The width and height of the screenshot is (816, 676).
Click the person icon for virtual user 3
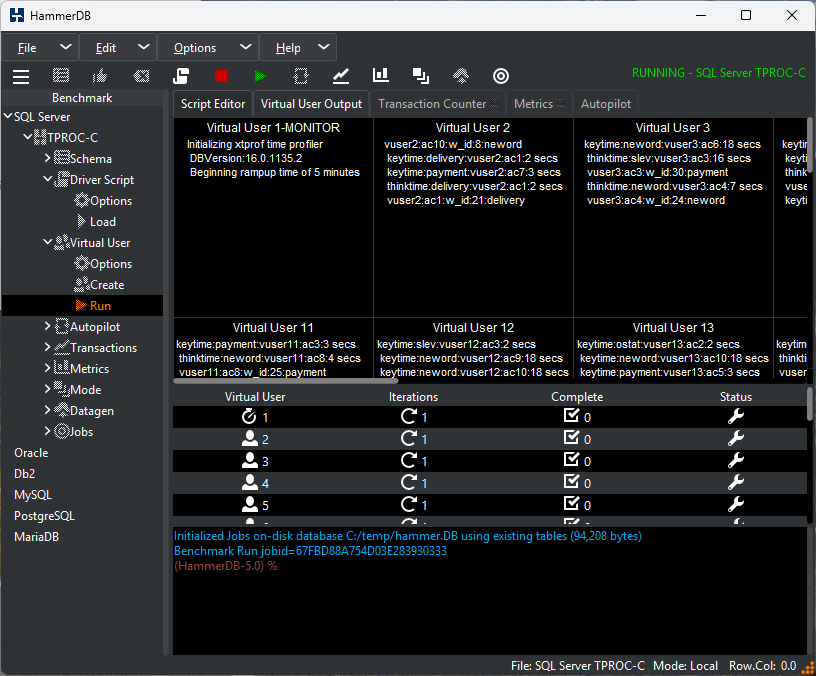250,461
